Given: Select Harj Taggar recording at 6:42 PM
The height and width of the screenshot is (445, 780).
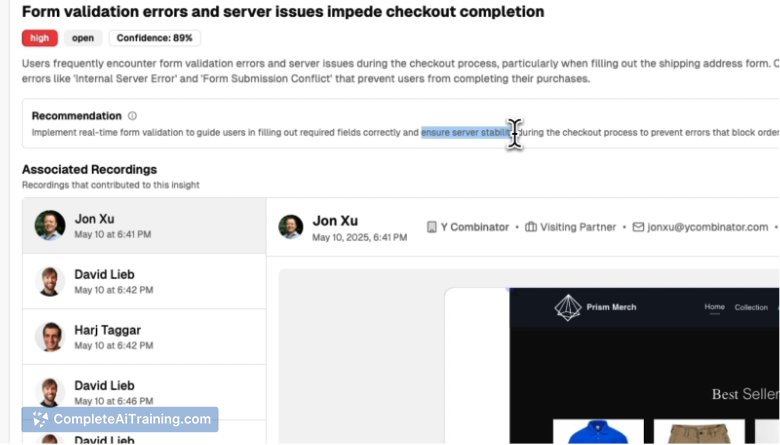Looking at the screenshot, I should (x=144, y=337).
